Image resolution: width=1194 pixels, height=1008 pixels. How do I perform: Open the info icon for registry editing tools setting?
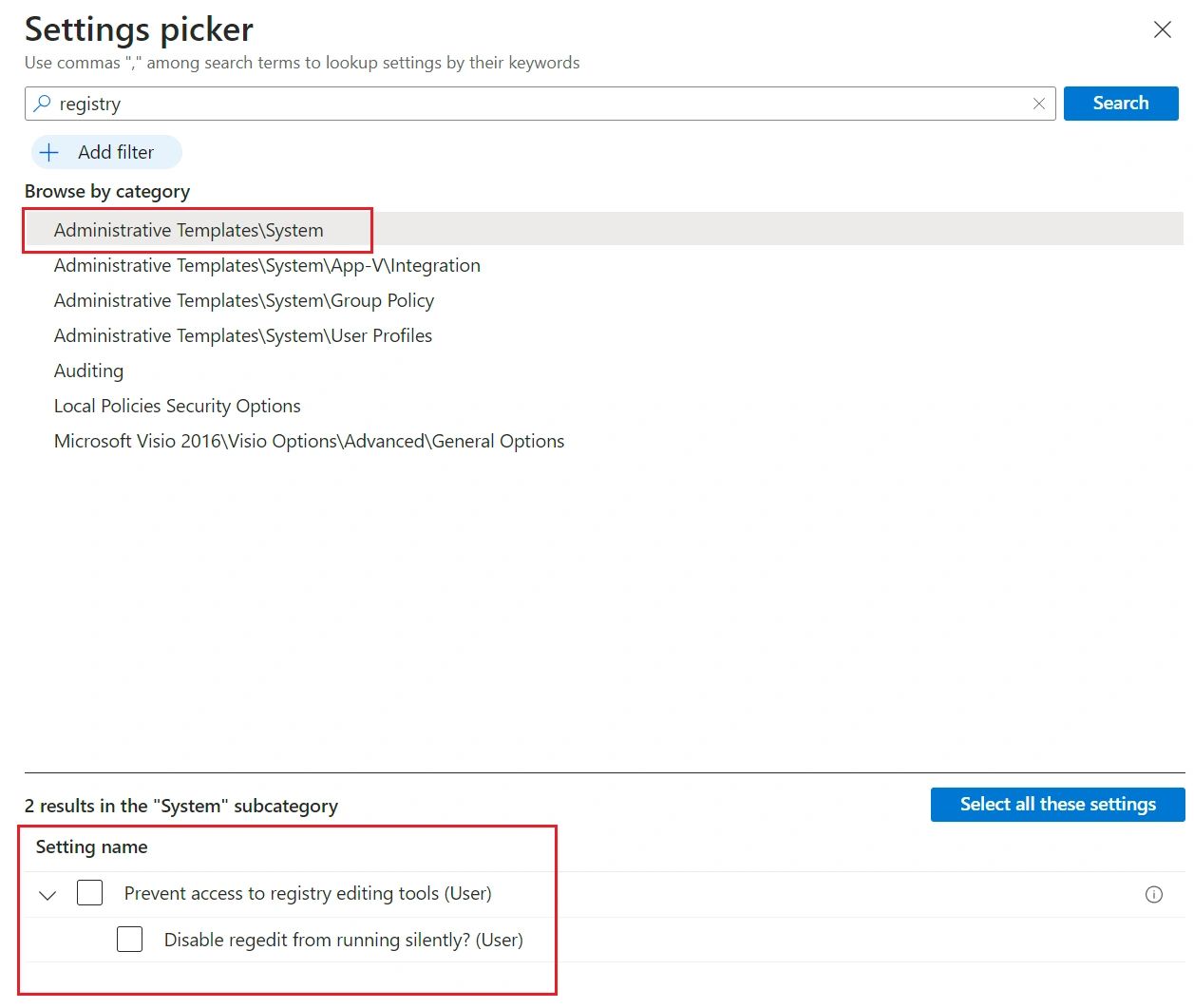coord(1154,894)
